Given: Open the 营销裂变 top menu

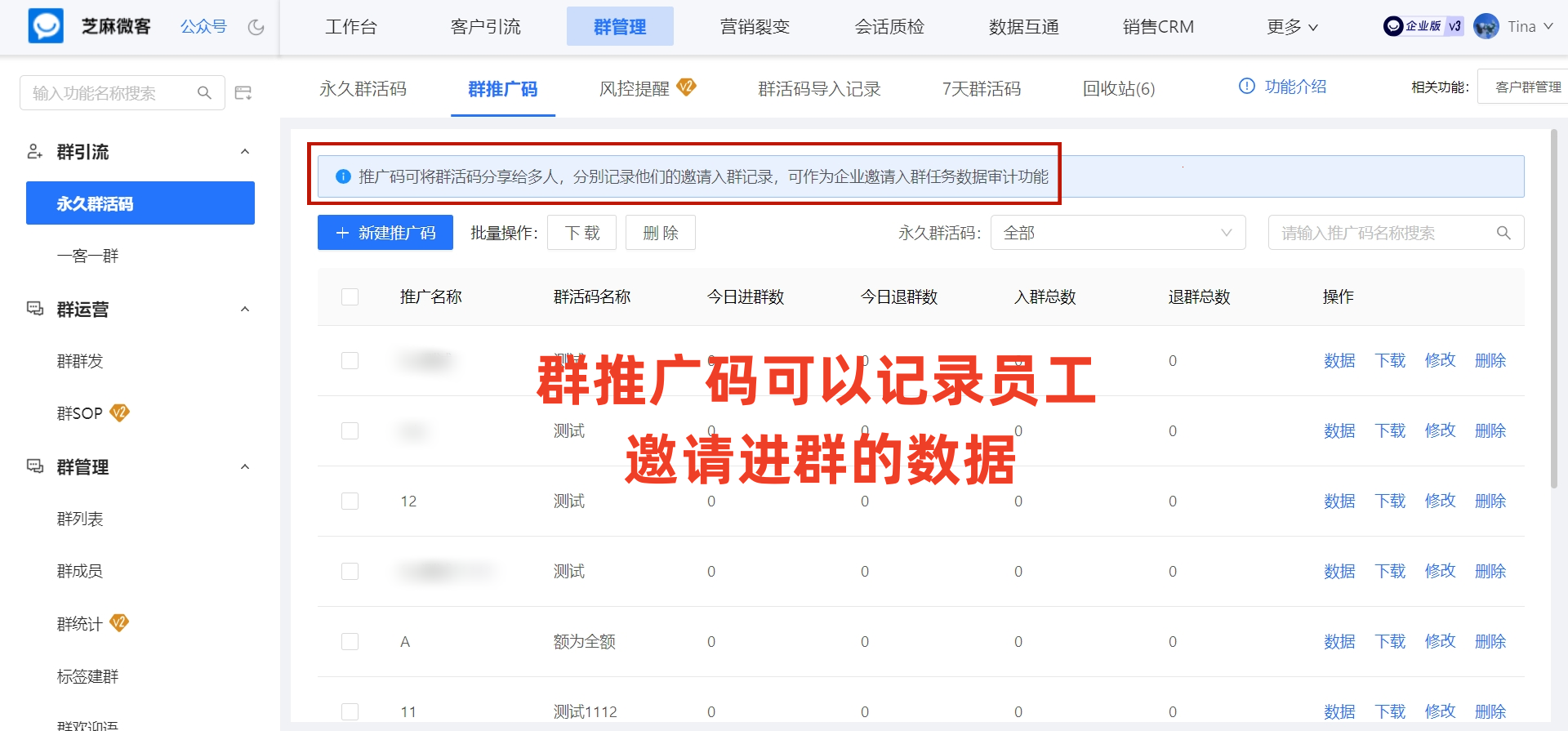Looking at the screenshot, I should (755, 27).
